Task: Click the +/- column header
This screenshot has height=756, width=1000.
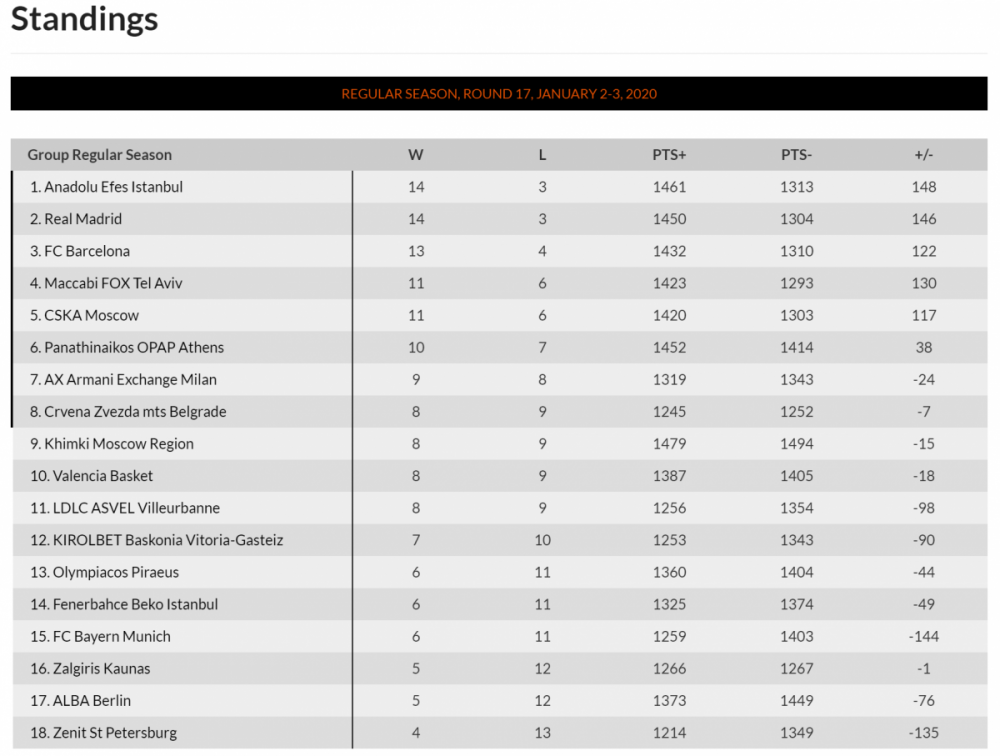Action: 923,155
